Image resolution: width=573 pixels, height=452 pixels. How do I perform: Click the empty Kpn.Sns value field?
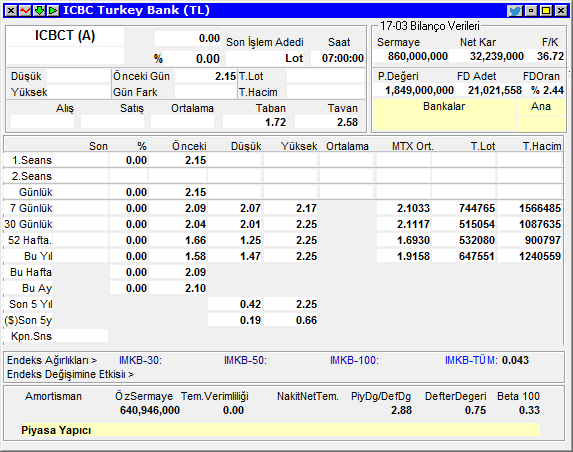80,336
